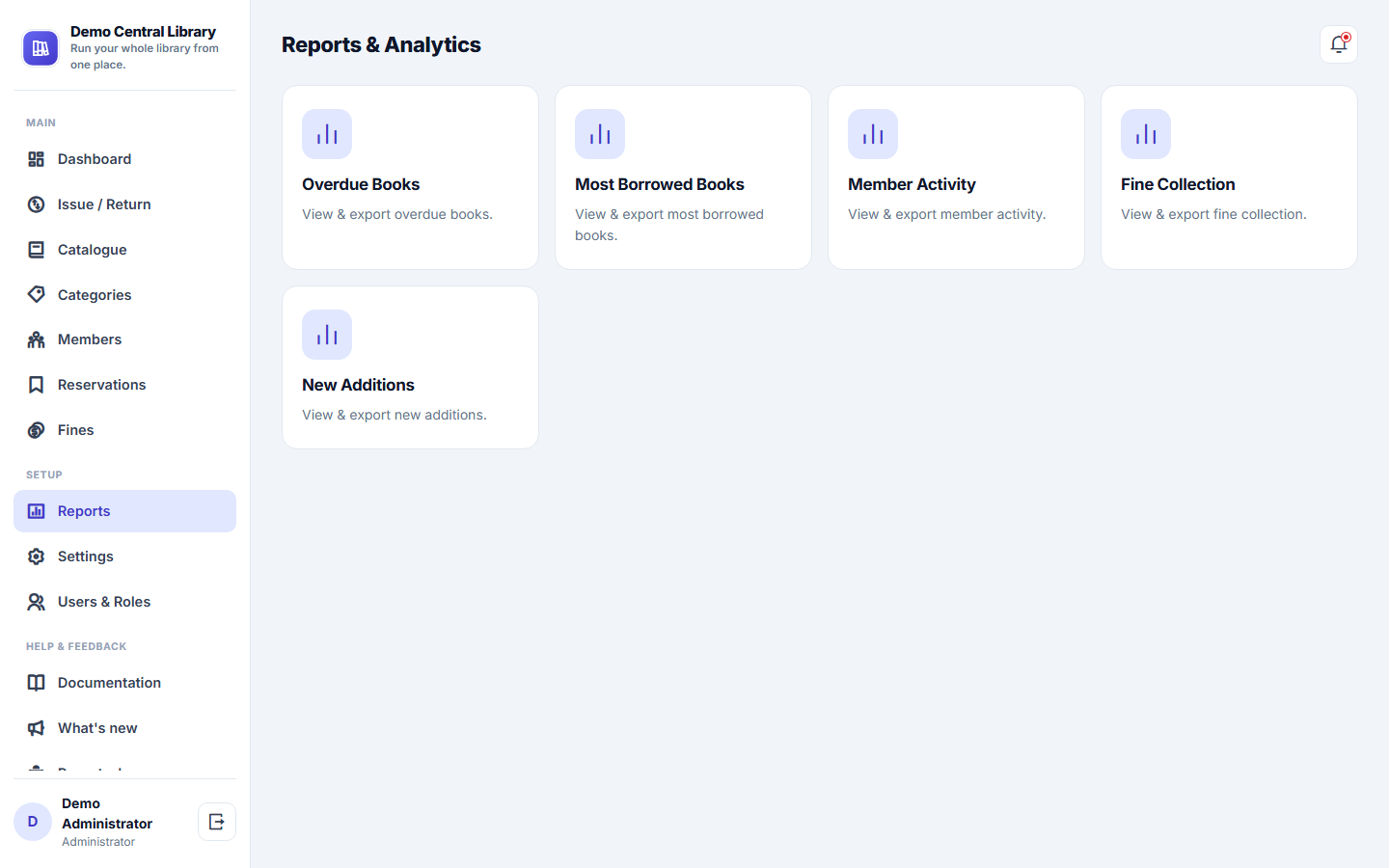Click the Demo Administrator avatar circle
This screenshot has height=868, width=1389.
coord(33,822)
